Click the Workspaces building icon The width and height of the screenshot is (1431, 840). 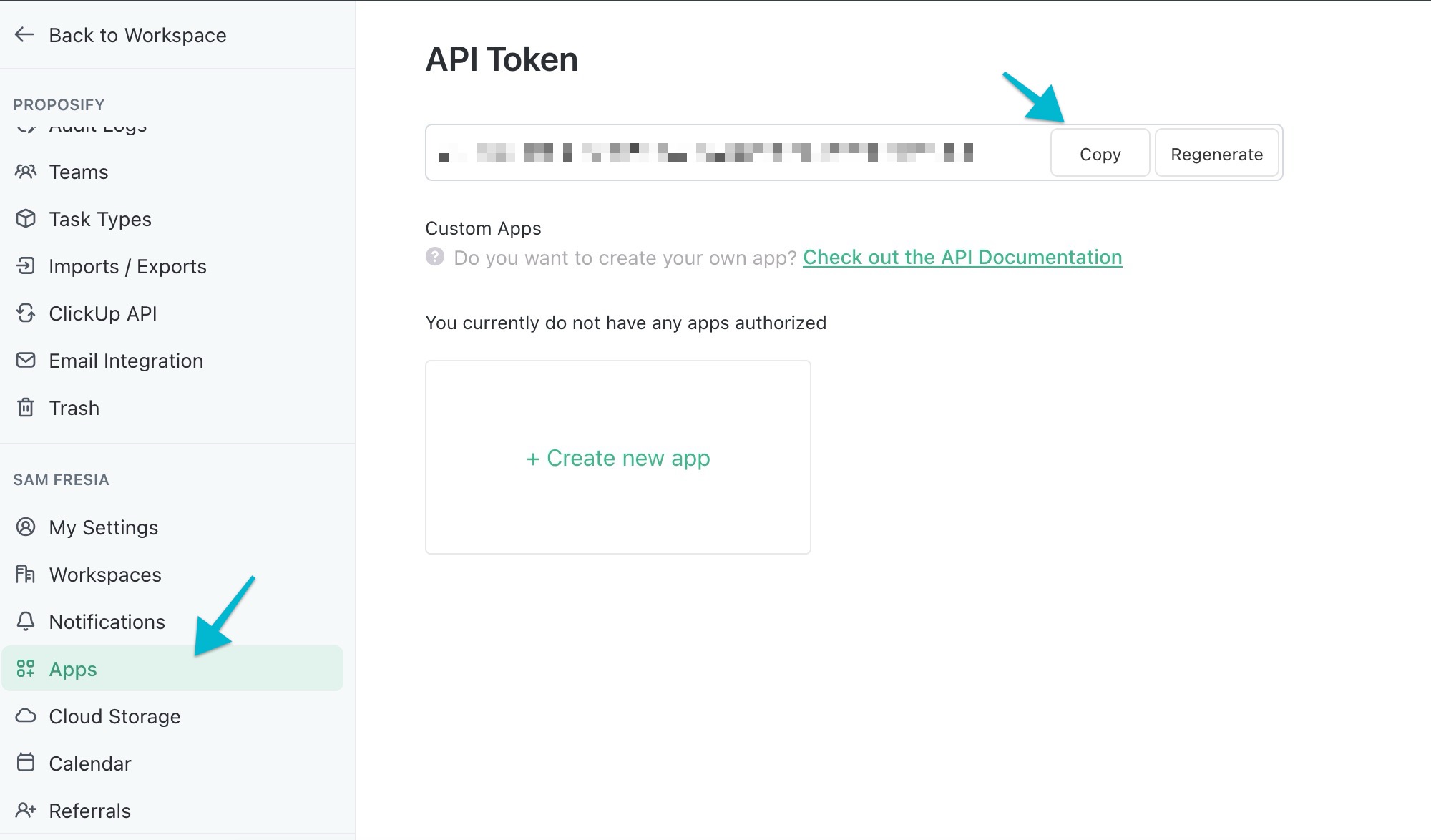[26, 574]
